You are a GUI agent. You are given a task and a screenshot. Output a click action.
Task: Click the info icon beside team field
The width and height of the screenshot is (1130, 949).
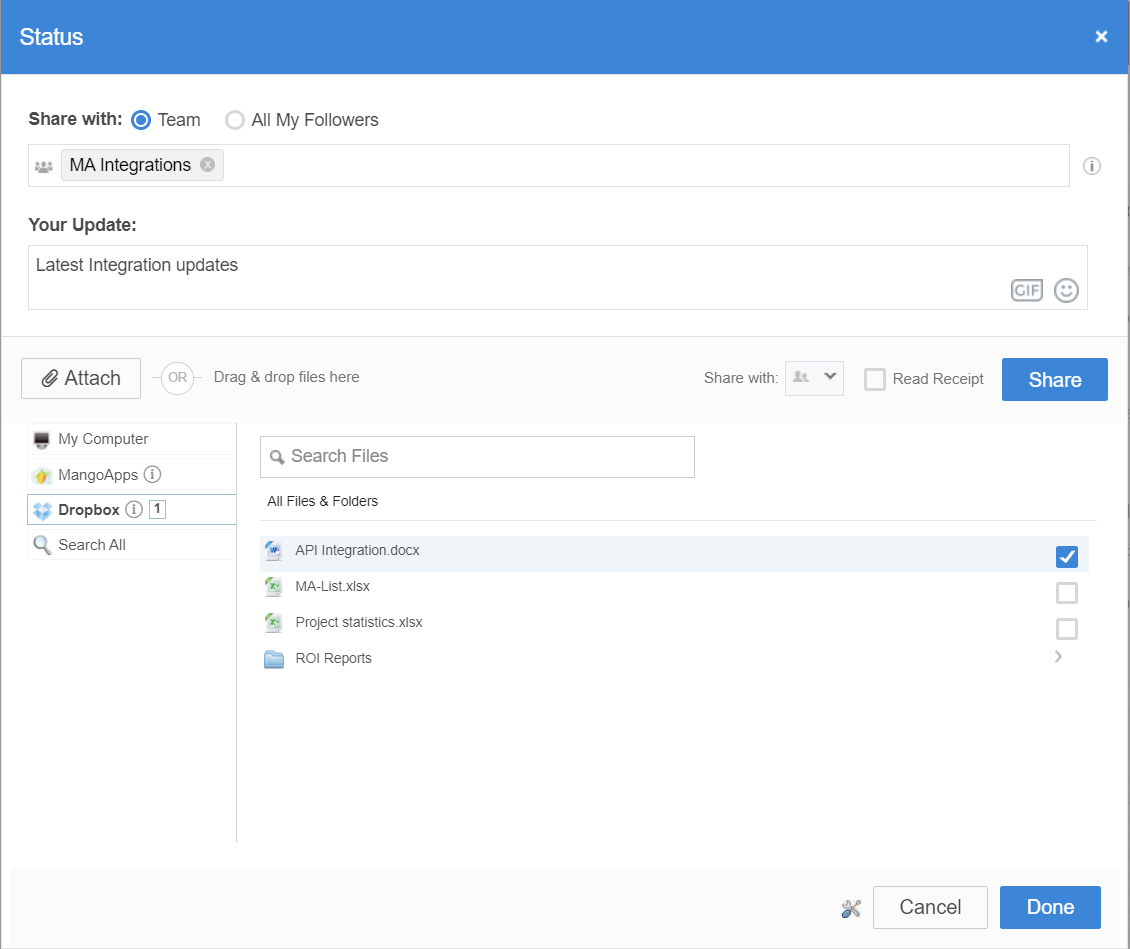pyautogui.click(x=1092, y=166)
